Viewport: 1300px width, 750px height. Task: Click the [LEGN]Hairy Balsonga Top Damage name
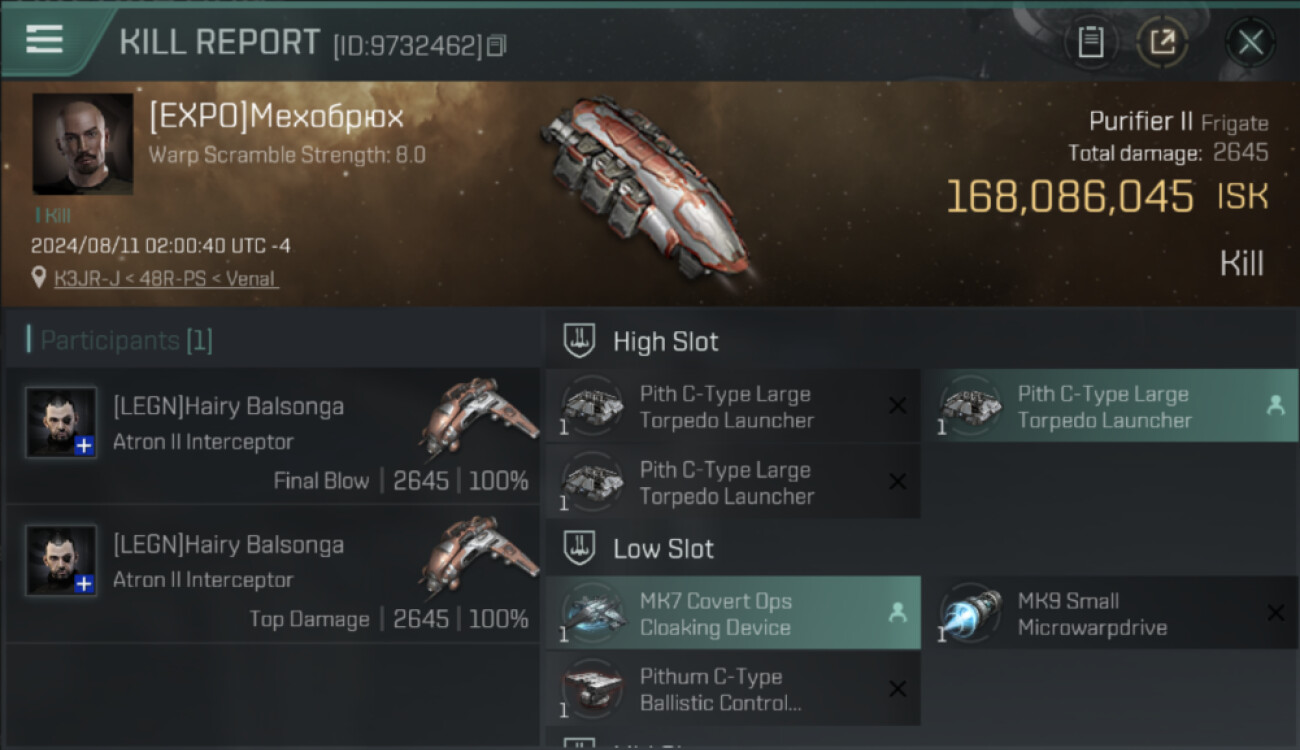pyautogui.click(x=228, y=545)
